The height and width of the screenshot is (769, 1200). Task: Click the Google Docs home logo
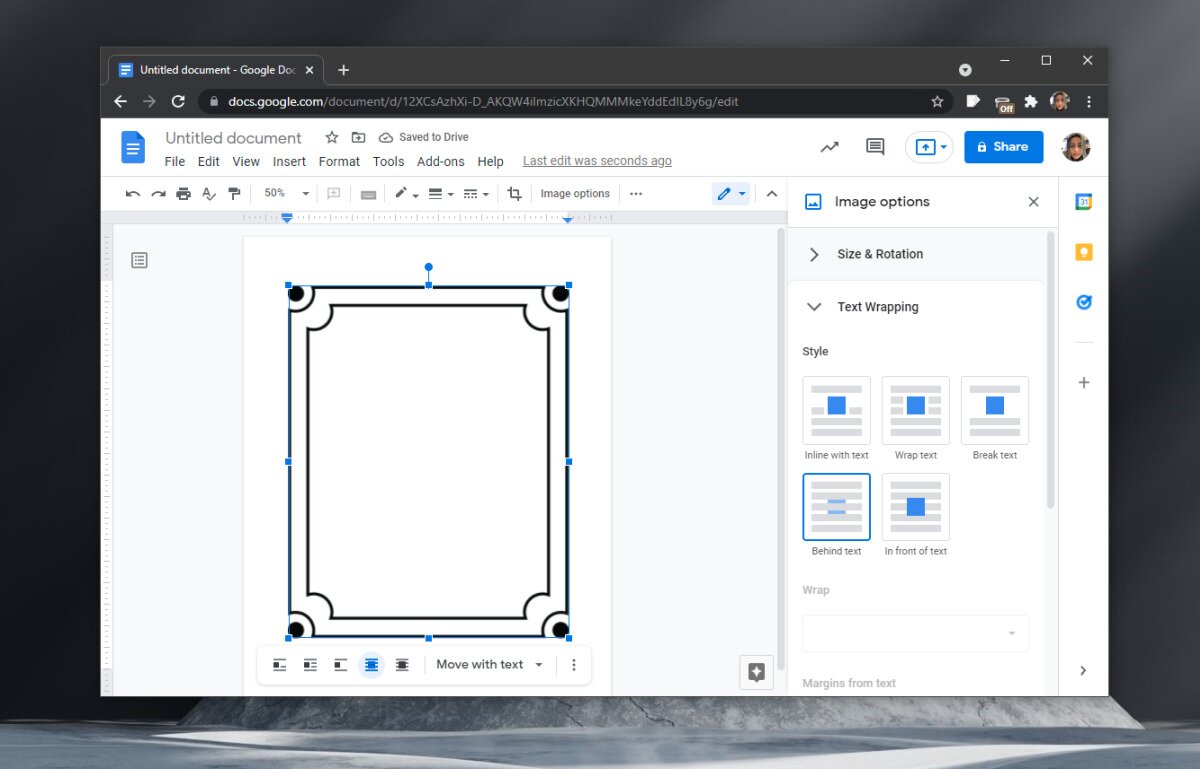click(133, 147)
